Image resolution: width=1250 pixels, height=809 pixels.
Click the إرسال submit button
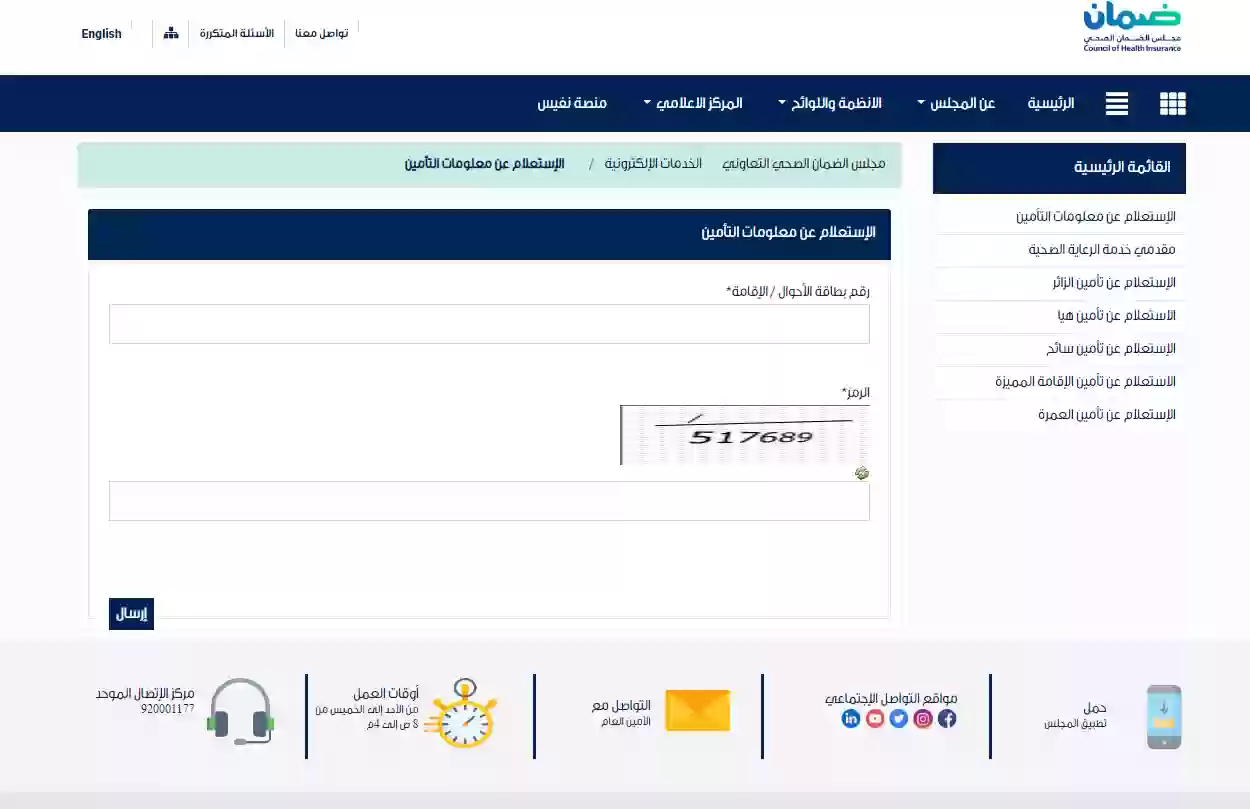pyautogui.click(x=131, y=614)
